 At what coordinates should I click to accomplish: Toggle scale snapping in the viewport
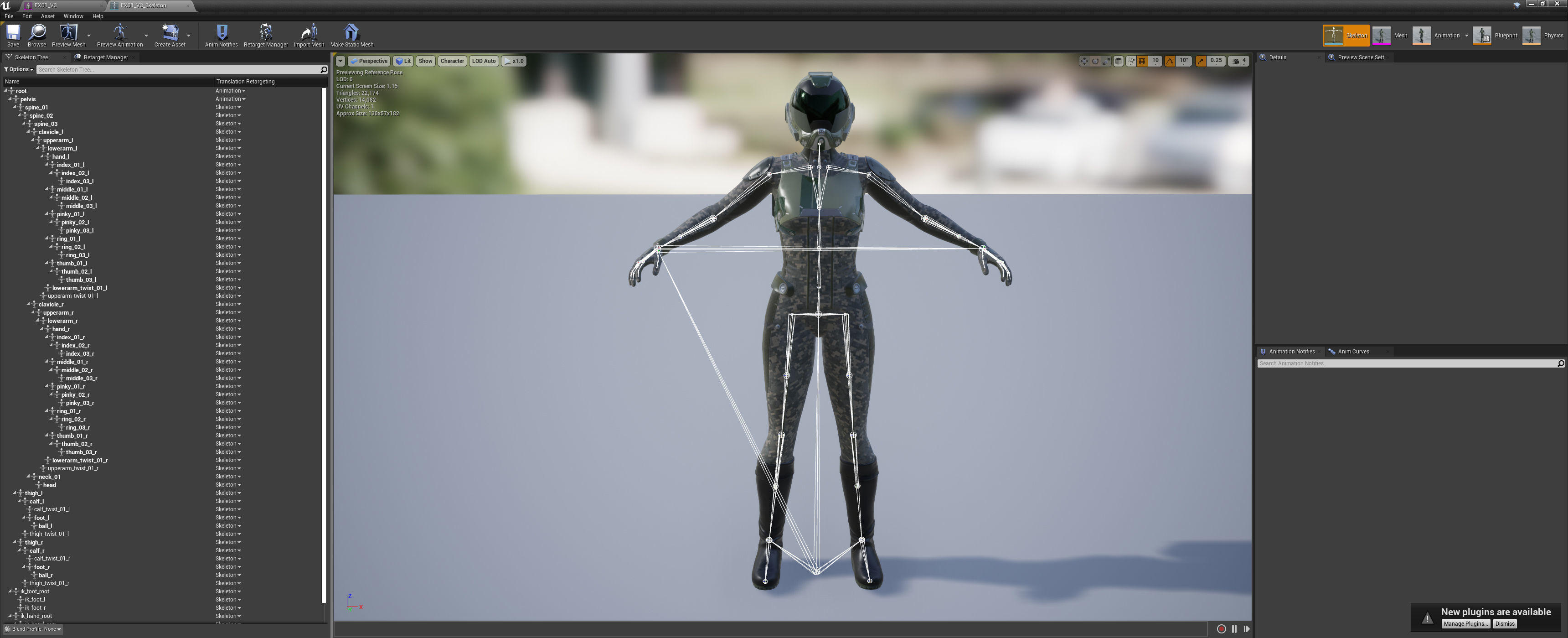(1200, 61)
